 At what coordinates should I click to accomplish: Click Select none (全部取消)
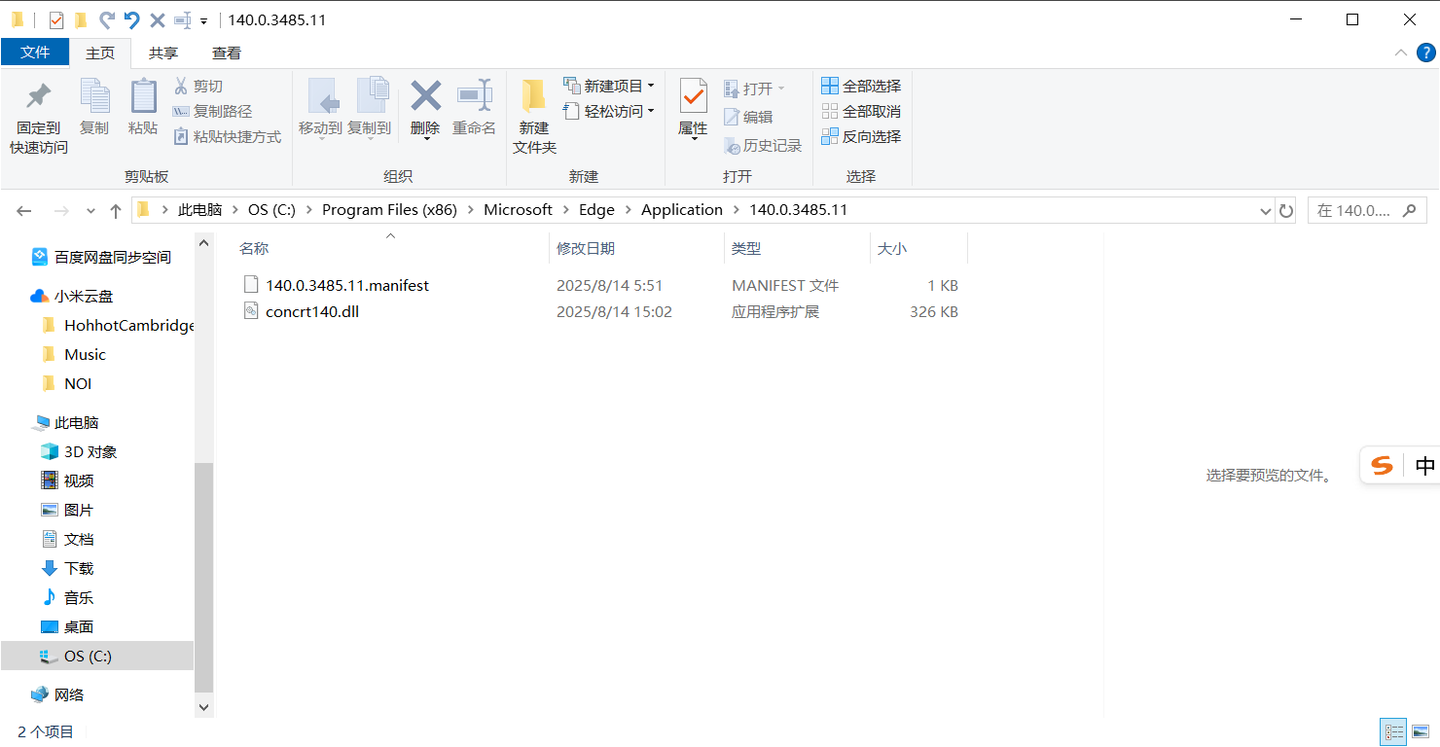click(x=861, y=111)
